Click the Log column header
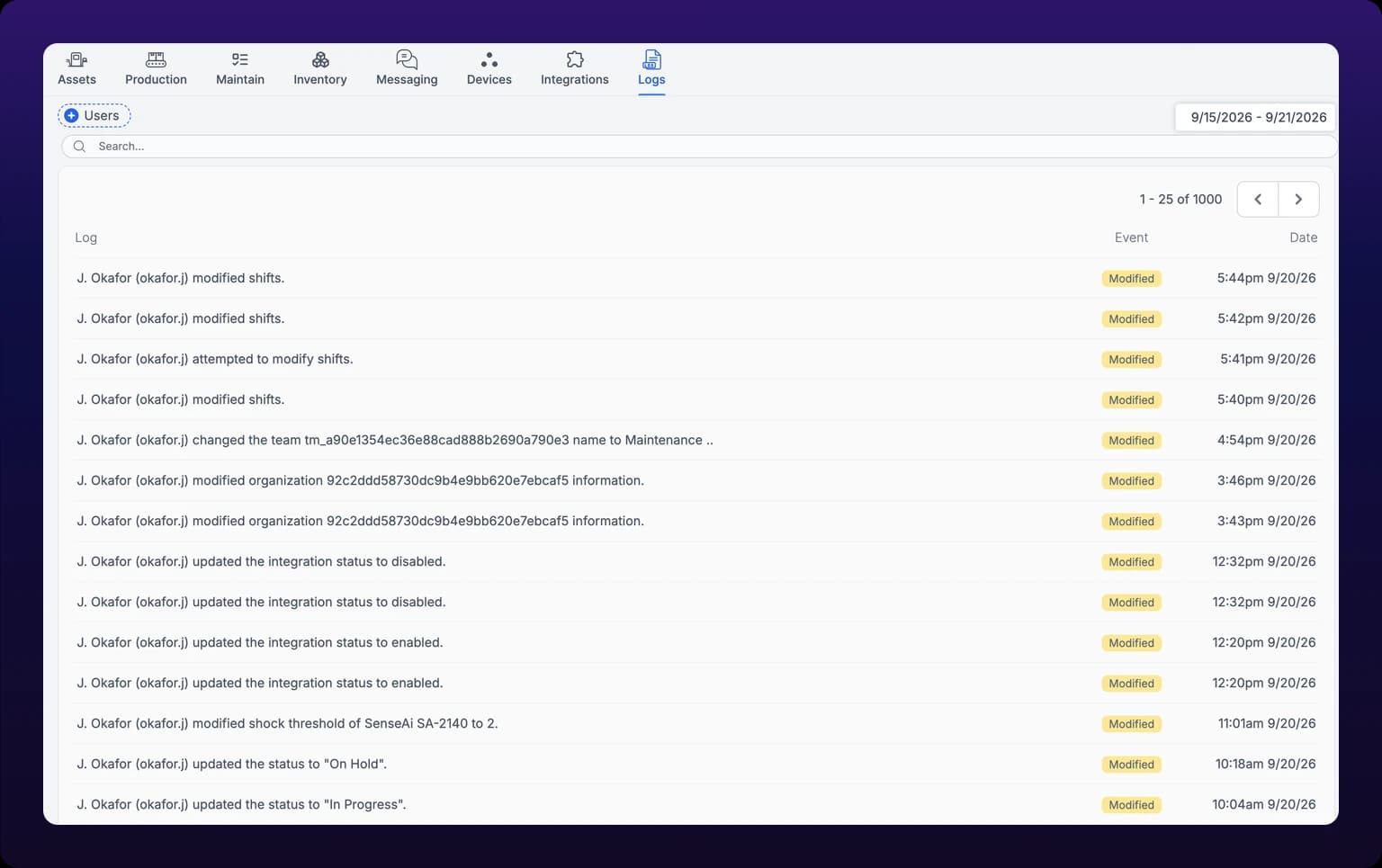 coord(85,237)
